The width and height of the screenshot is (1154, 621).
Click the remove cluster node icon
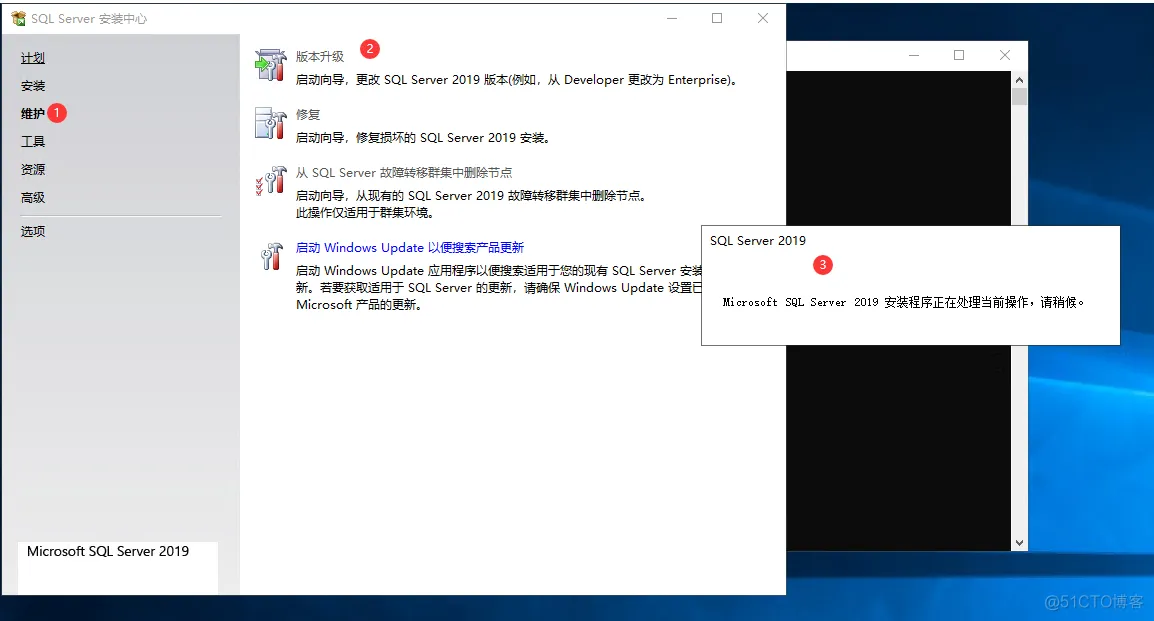coord(270,181)
